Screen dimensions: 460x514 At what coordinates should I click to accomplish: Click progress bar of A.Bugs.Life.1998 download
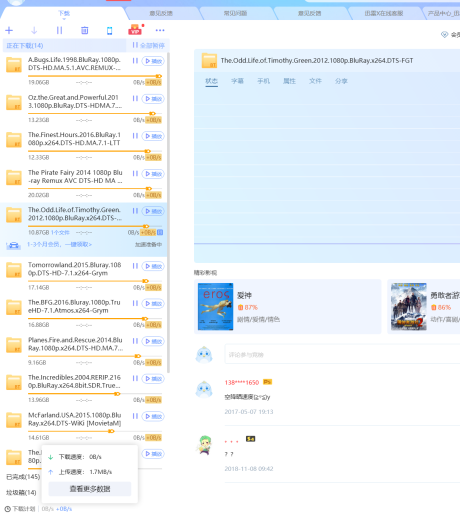95,76
